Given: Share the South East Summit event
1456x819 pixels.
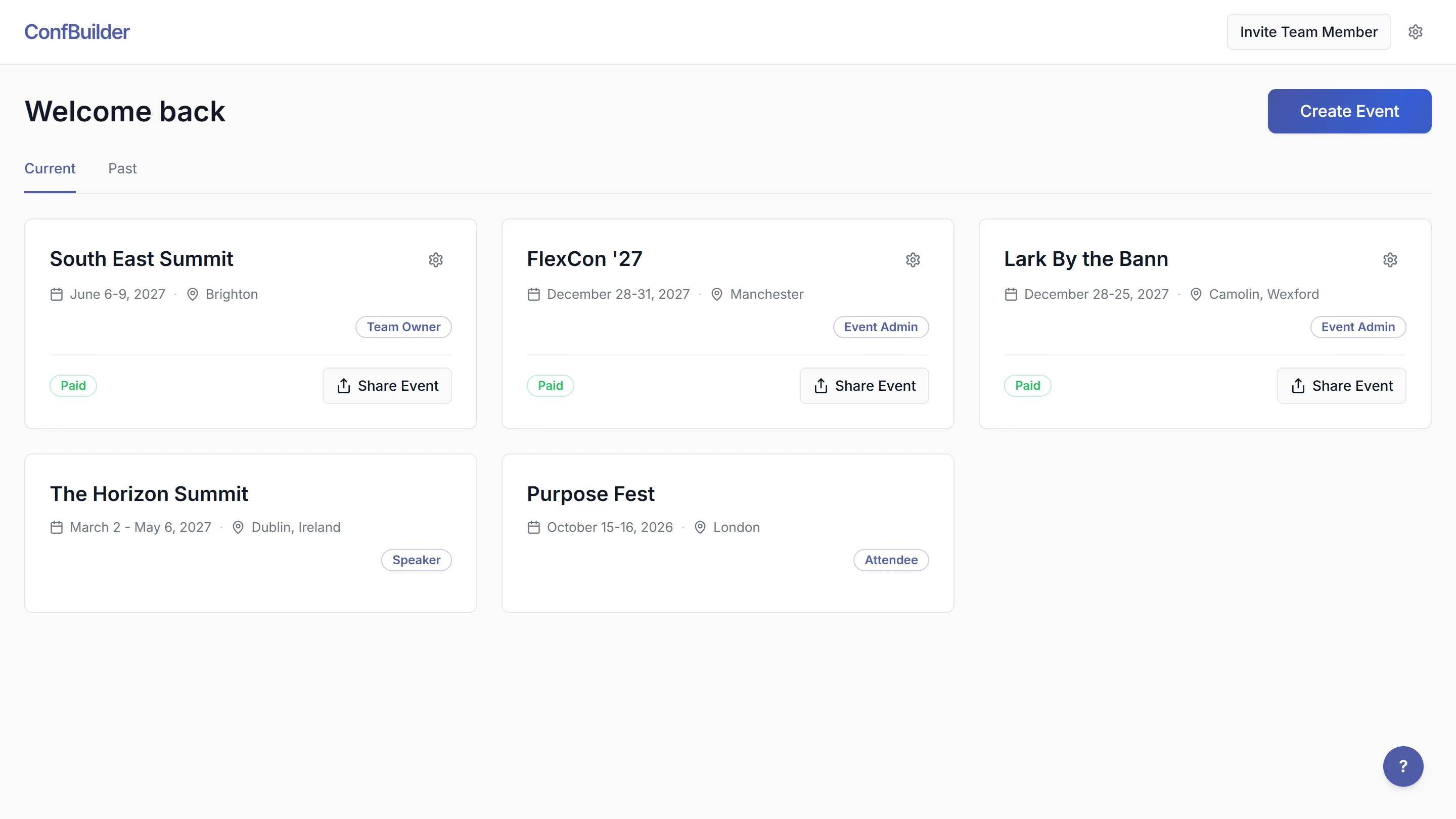Looking at the screenshot, I should (x=387, y=385).
